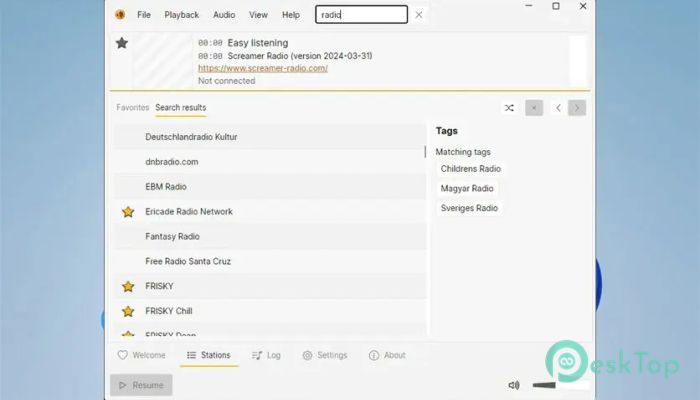Select Fantasy Radio station

coord(270,237)
